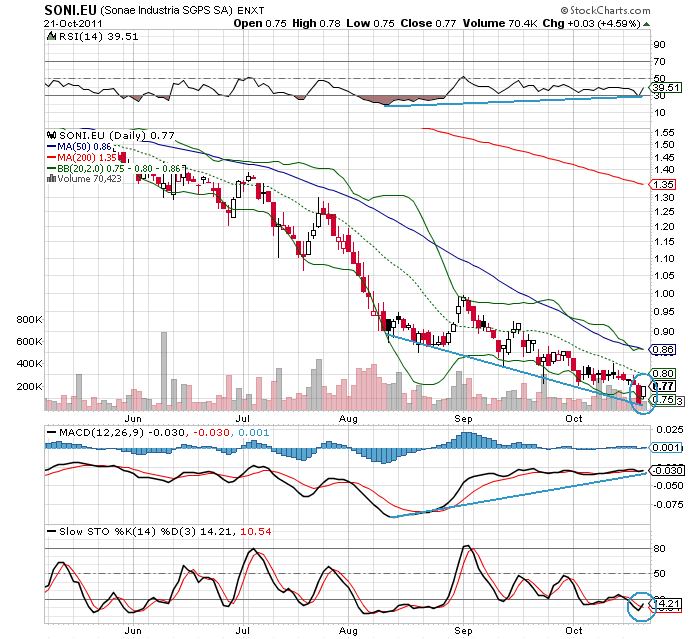Click the 200K volume axis label

point(29,386)
